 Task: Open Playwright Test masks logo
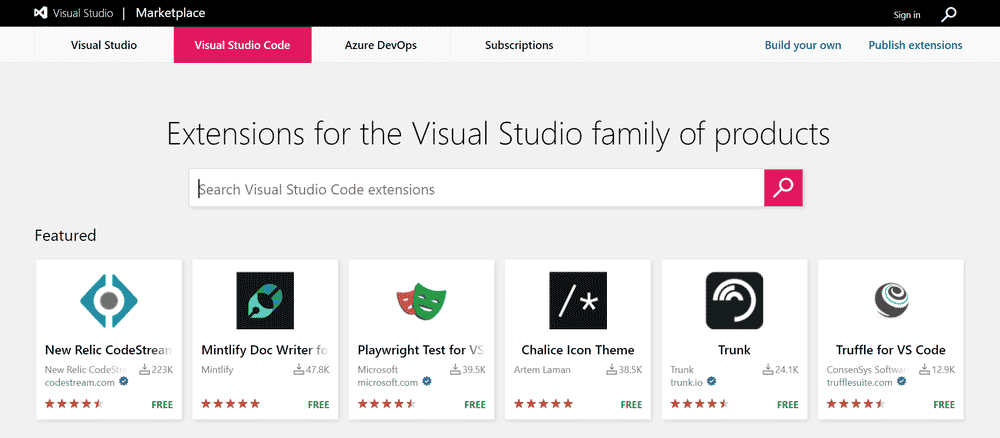click(x=422, y=300)
